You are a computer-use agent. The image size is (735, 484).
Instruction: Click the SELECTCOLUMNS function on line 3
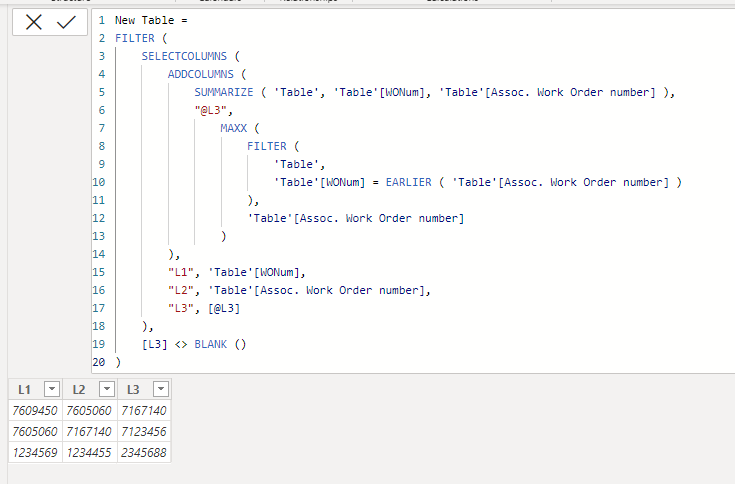click(x=184, y=56)
